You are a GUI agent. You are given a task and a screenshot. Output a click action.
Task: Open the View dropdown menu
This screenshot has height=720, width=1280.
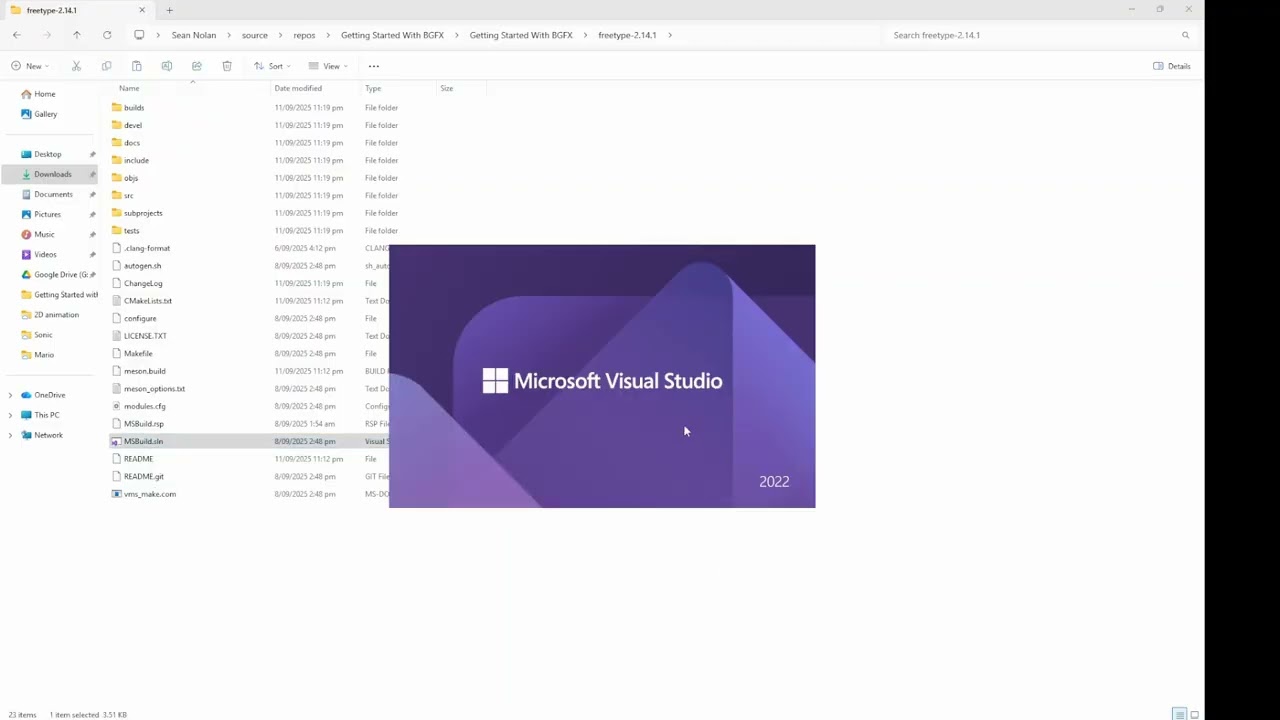pyautogui.click(x=328, y=66)
